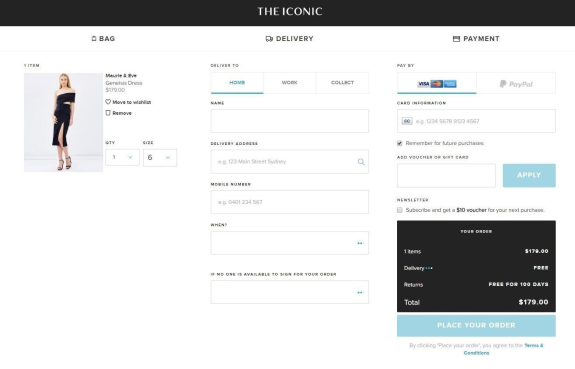
Task: Click the Genesis Dress product name
Action: [124, 83]
